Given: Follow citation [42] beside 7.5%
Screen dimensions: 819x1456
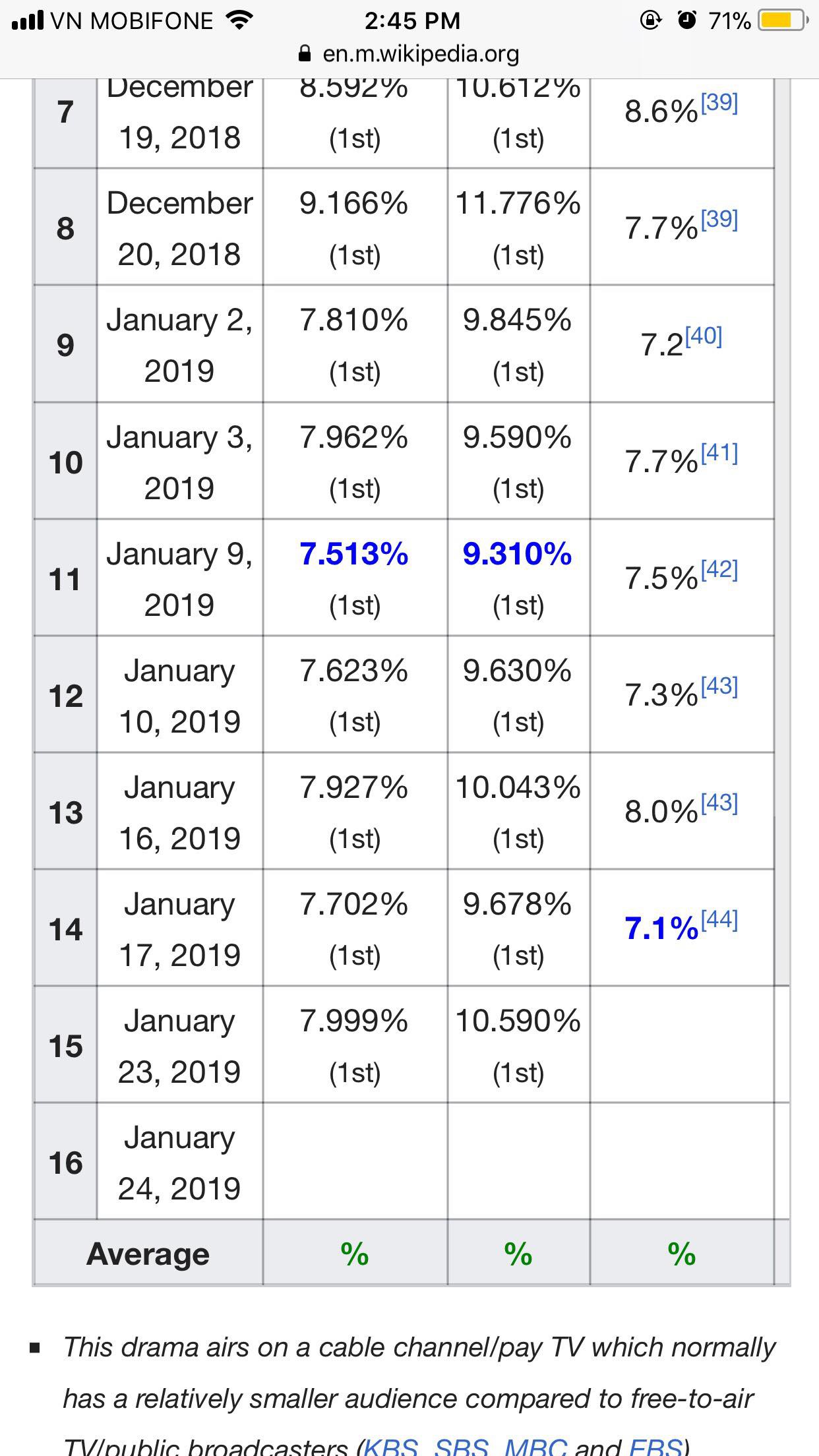Looking at the screenshot, I should [x=719, y=570].
